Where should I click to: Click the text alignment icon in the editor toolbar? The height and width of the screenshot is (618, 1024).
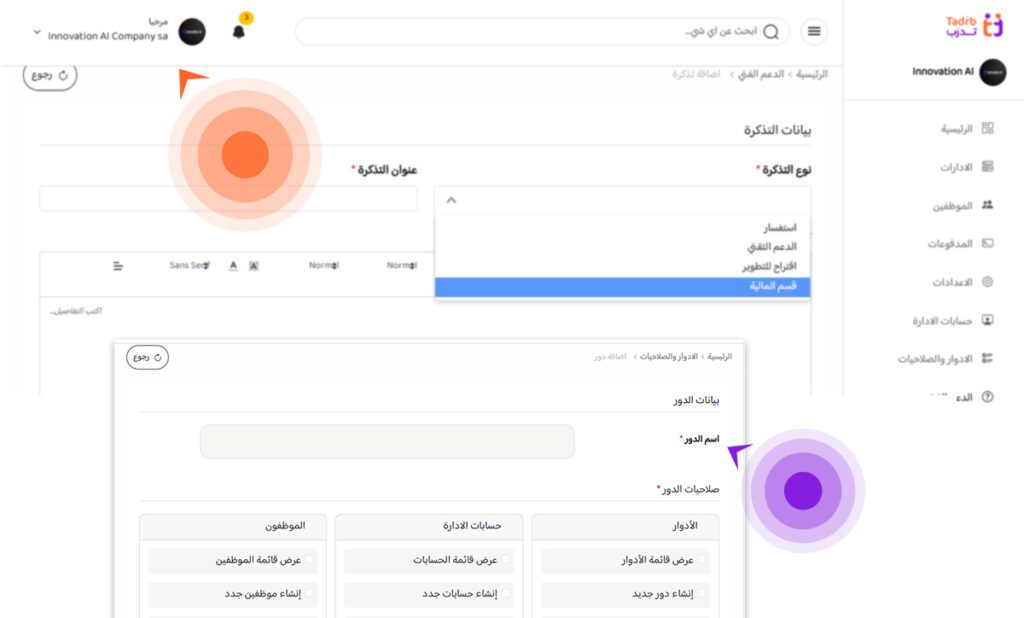point(118,266)
